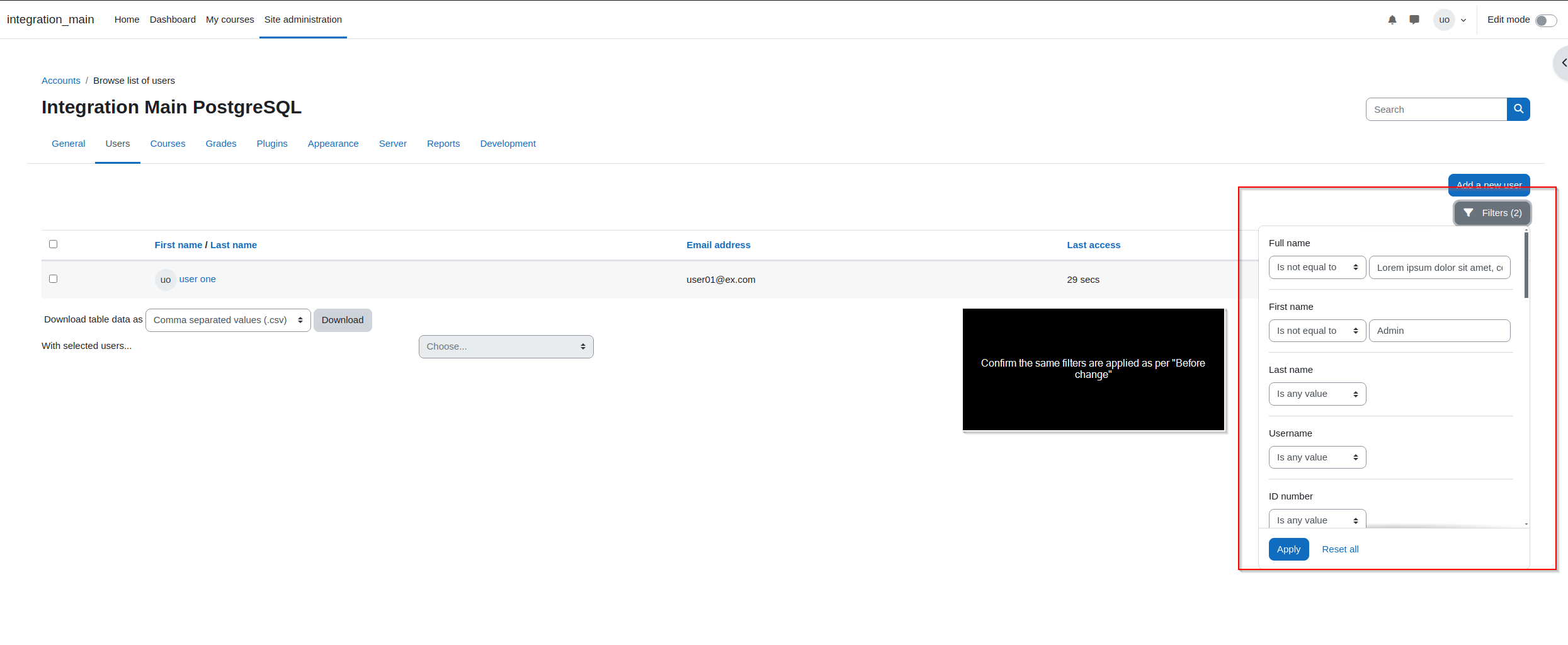1568x645 pixels.
Task: Open user one profile link
Action: [x=197, y=279]
